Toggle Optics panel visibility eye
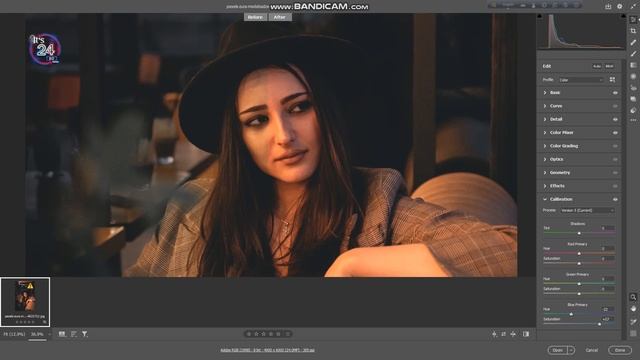Viewport: 640px width, 360px height. pos(615,160)
